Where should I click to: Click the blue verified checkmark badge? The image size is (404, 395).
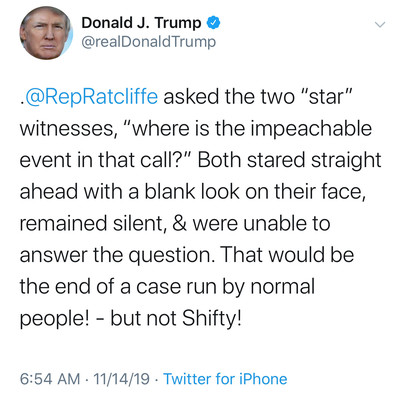point(214,23)
